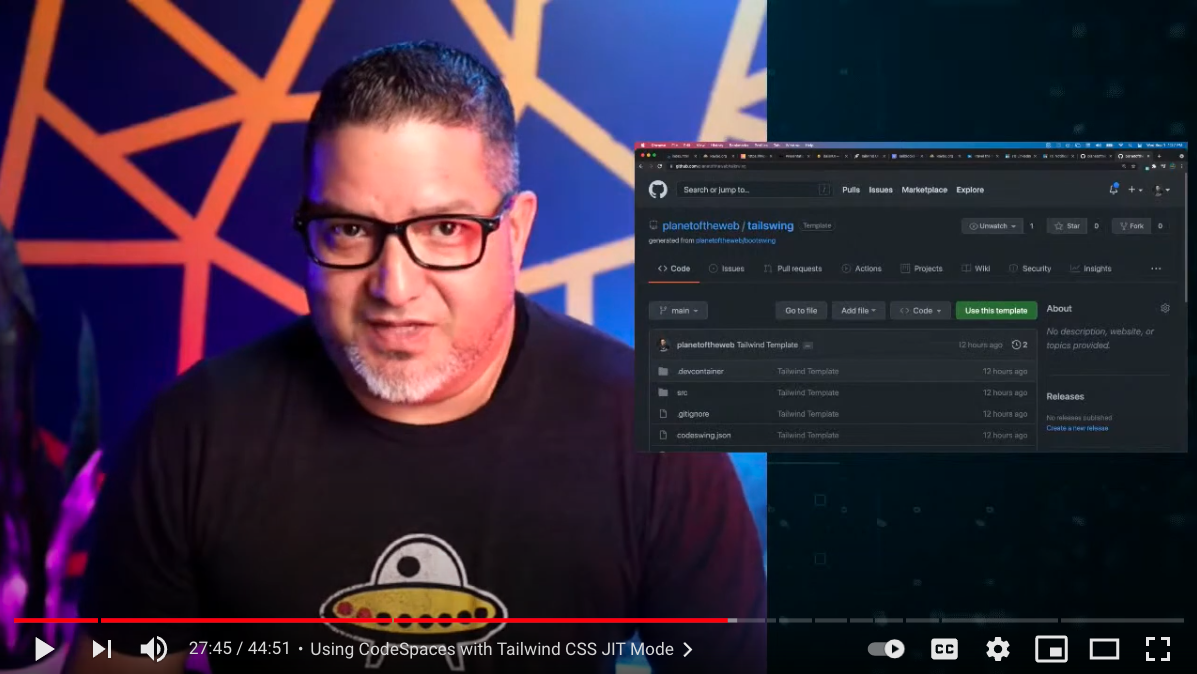Skip to the next video
Screen dimensions: 1197x674
tap(101, 649)
